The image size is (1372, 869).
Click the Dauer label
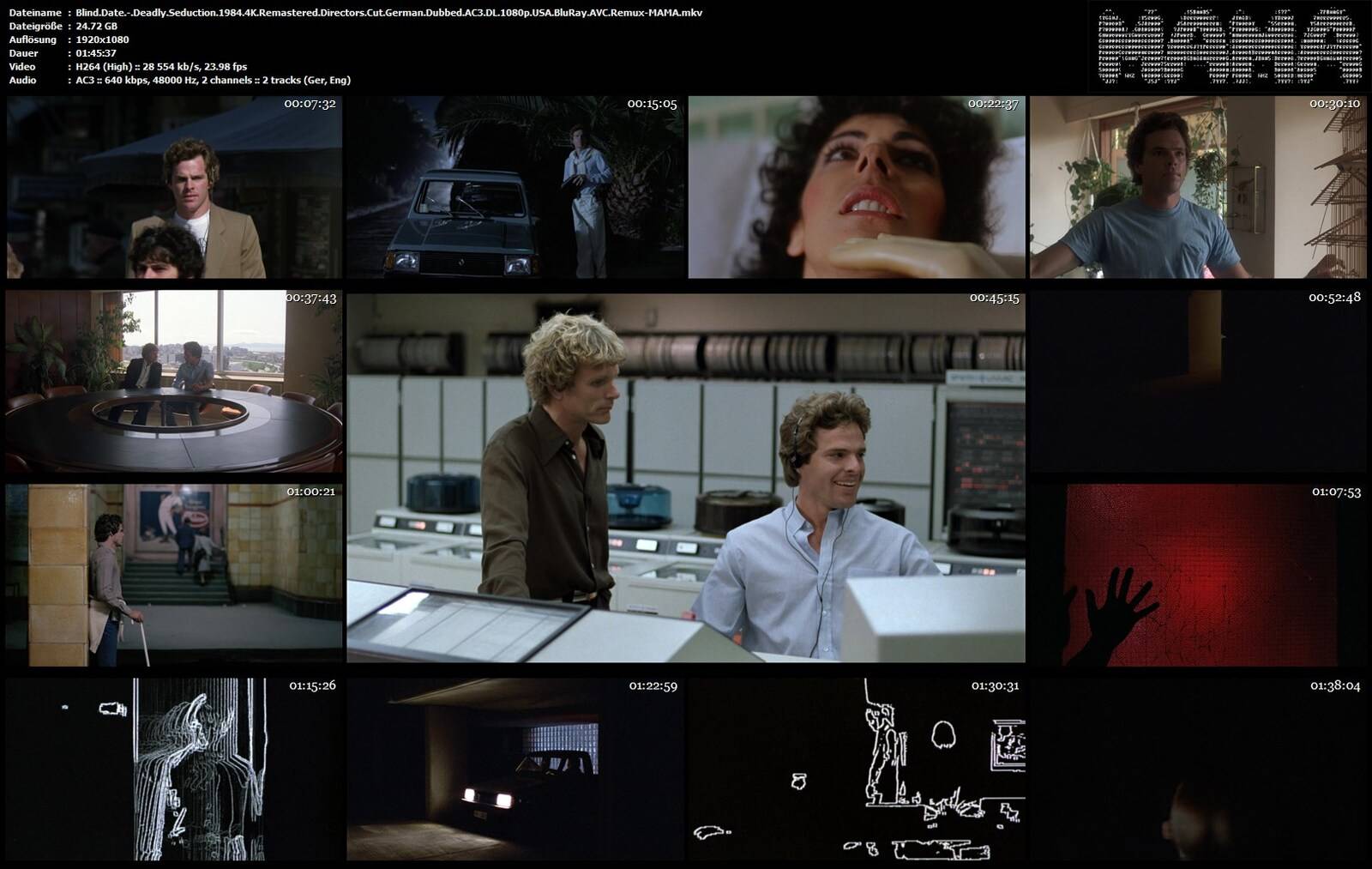22,53
